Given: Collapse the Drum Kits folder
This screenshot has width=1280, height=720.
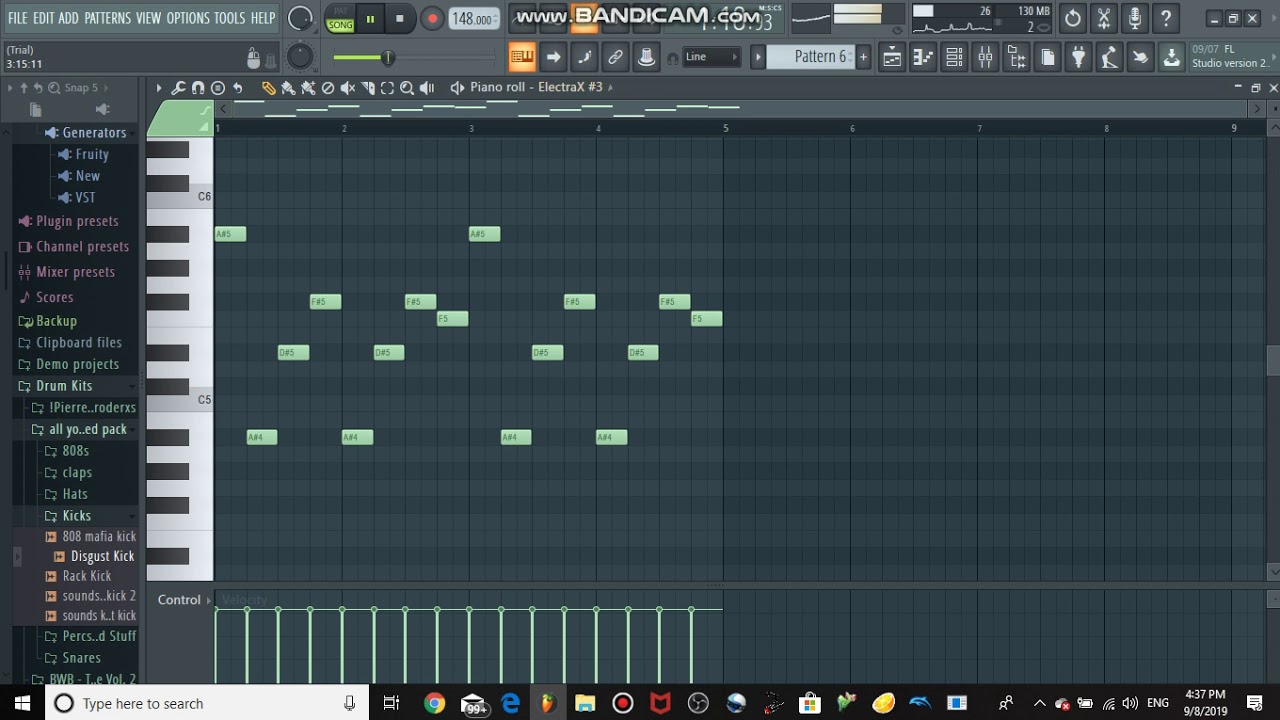Looking at the screenshot, I should pos(64,386).
